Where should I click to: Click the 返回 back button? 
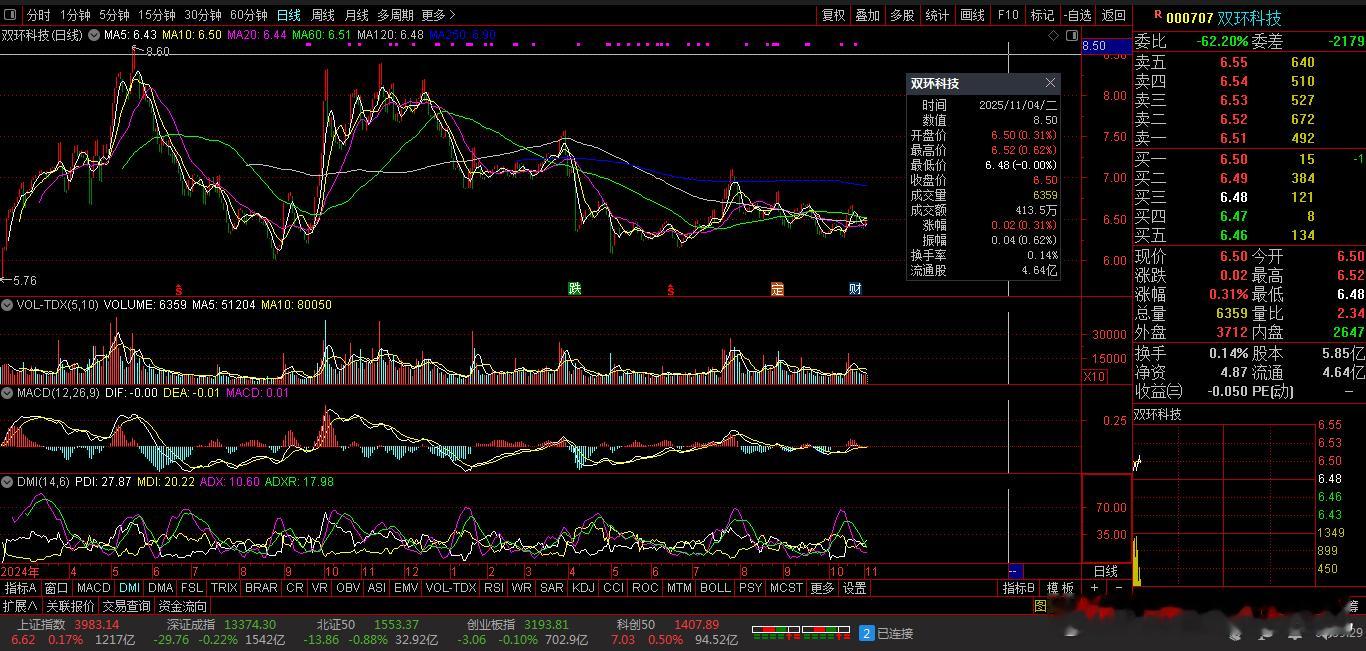point(1113,15)
